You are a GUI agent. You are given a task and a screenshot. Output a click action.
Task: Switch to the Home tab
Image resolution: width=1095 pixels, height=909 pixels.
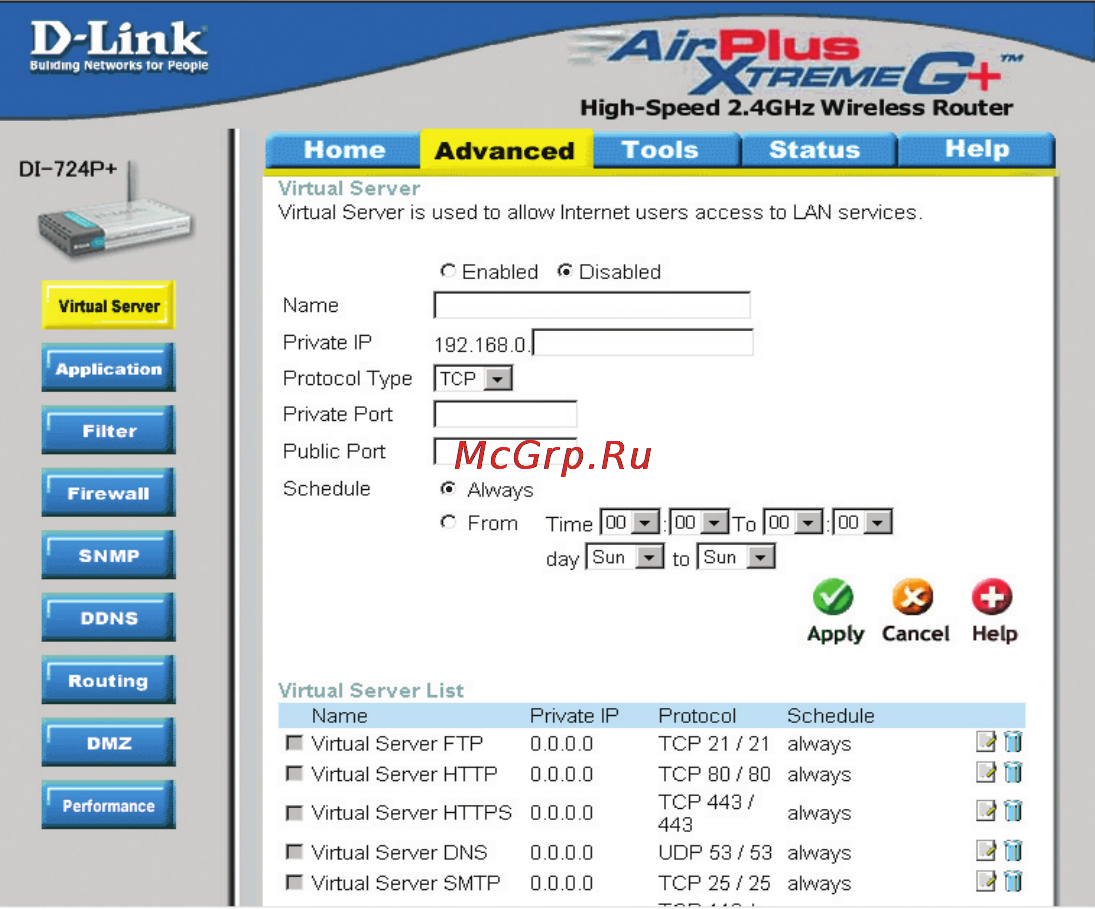pos(344,149)
